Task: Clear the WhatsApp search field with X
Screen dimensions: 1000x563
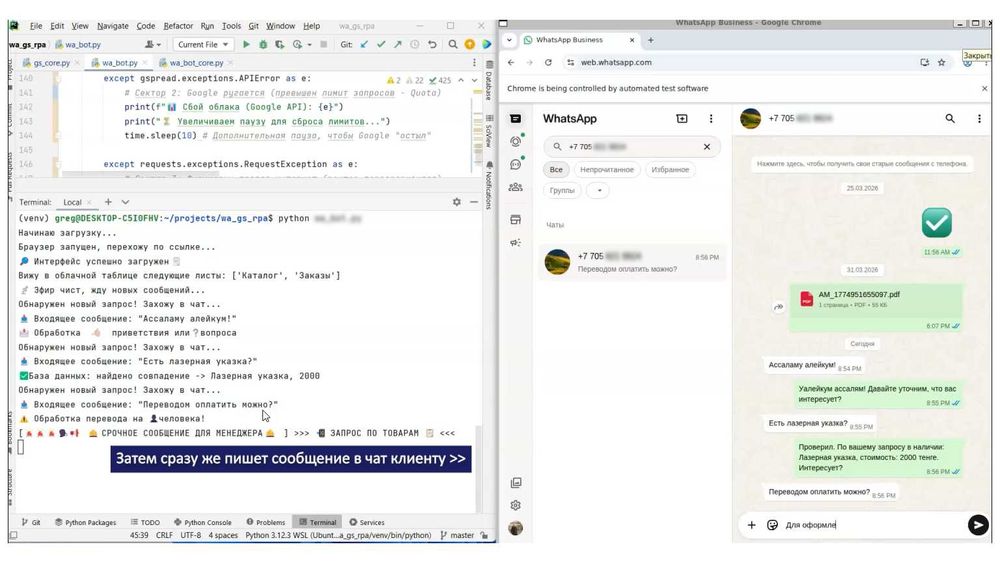Action: coord(707,147)
